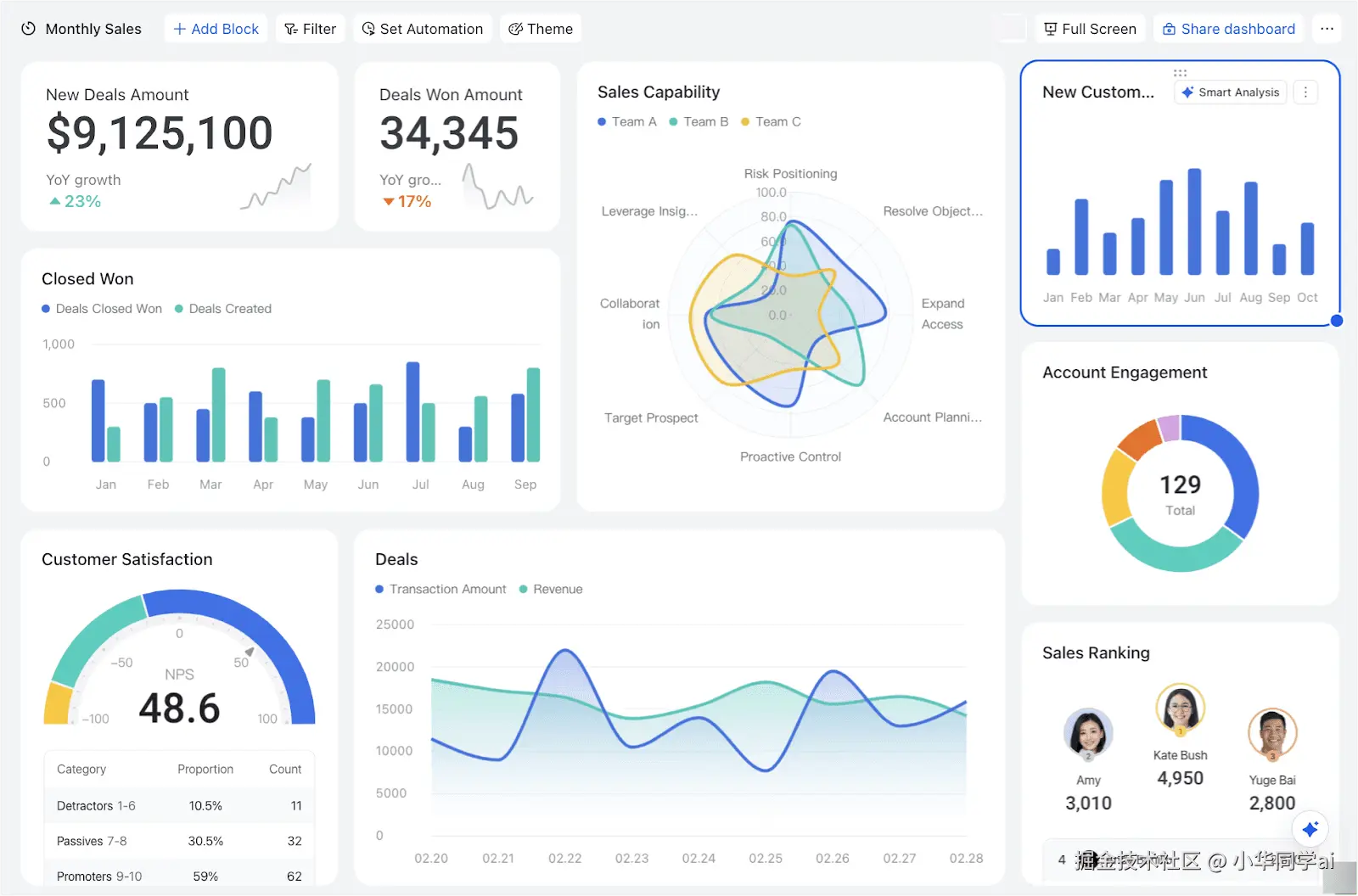1358x896 pixels.
Task: Click the orange down arrow beside 17%
Action: [x=389, y=202]
